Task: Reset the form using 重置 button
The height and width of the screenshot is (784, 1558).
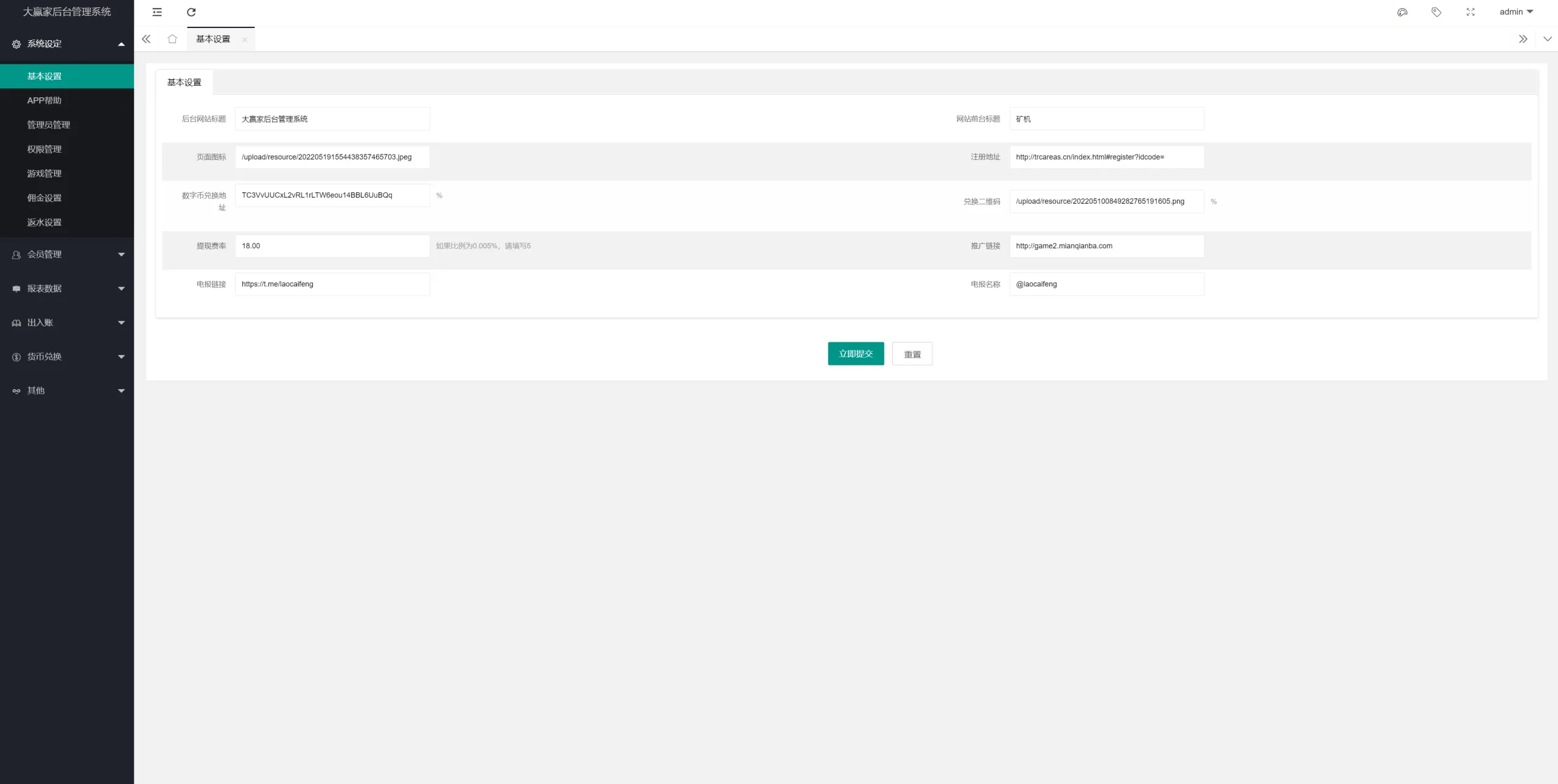Action: point(912,353)
